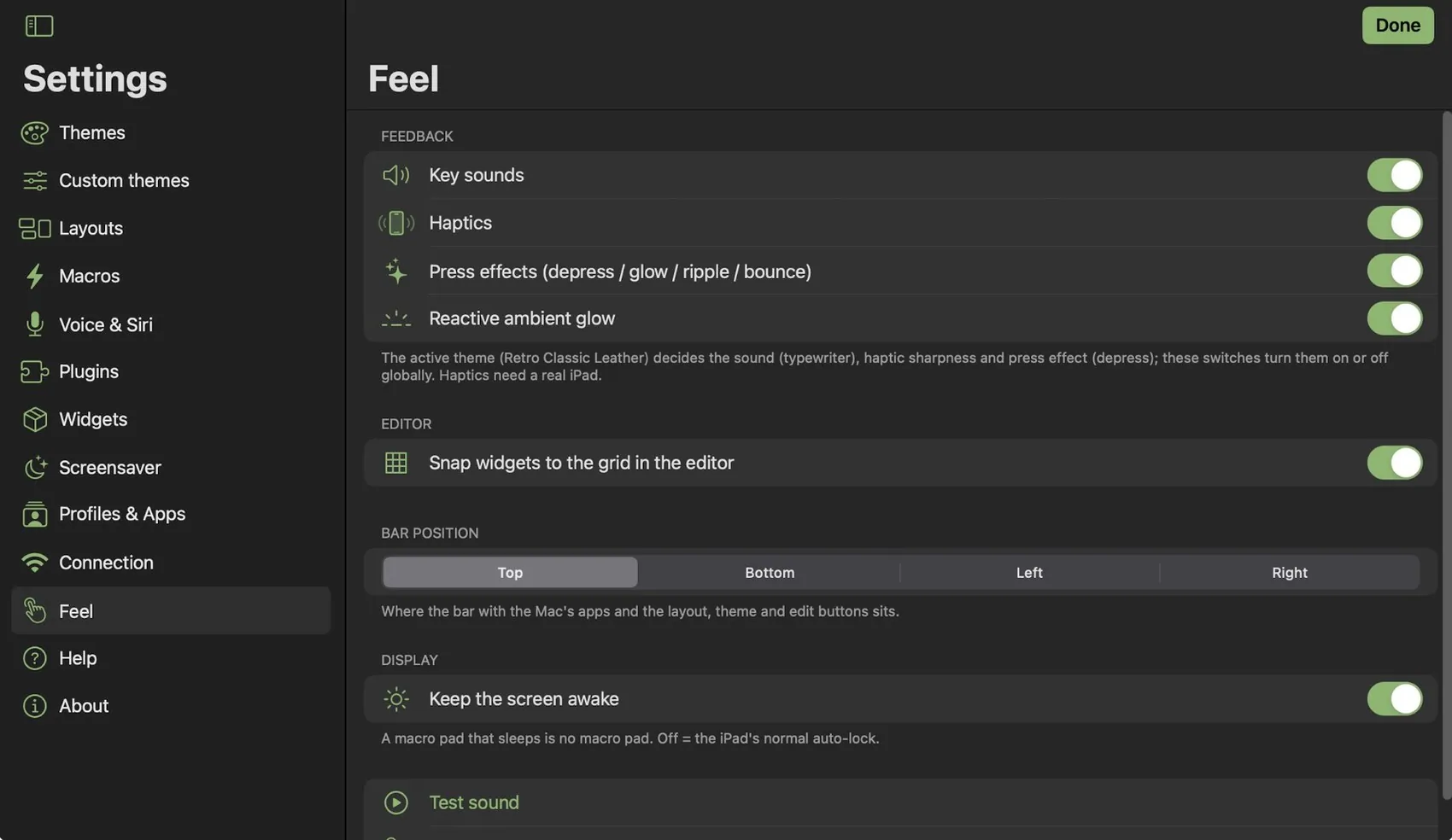Viewport: 1452px width, 840px height.
Task: Show the Plugins section
Action: pyautogui.click(x=171, y=371)
